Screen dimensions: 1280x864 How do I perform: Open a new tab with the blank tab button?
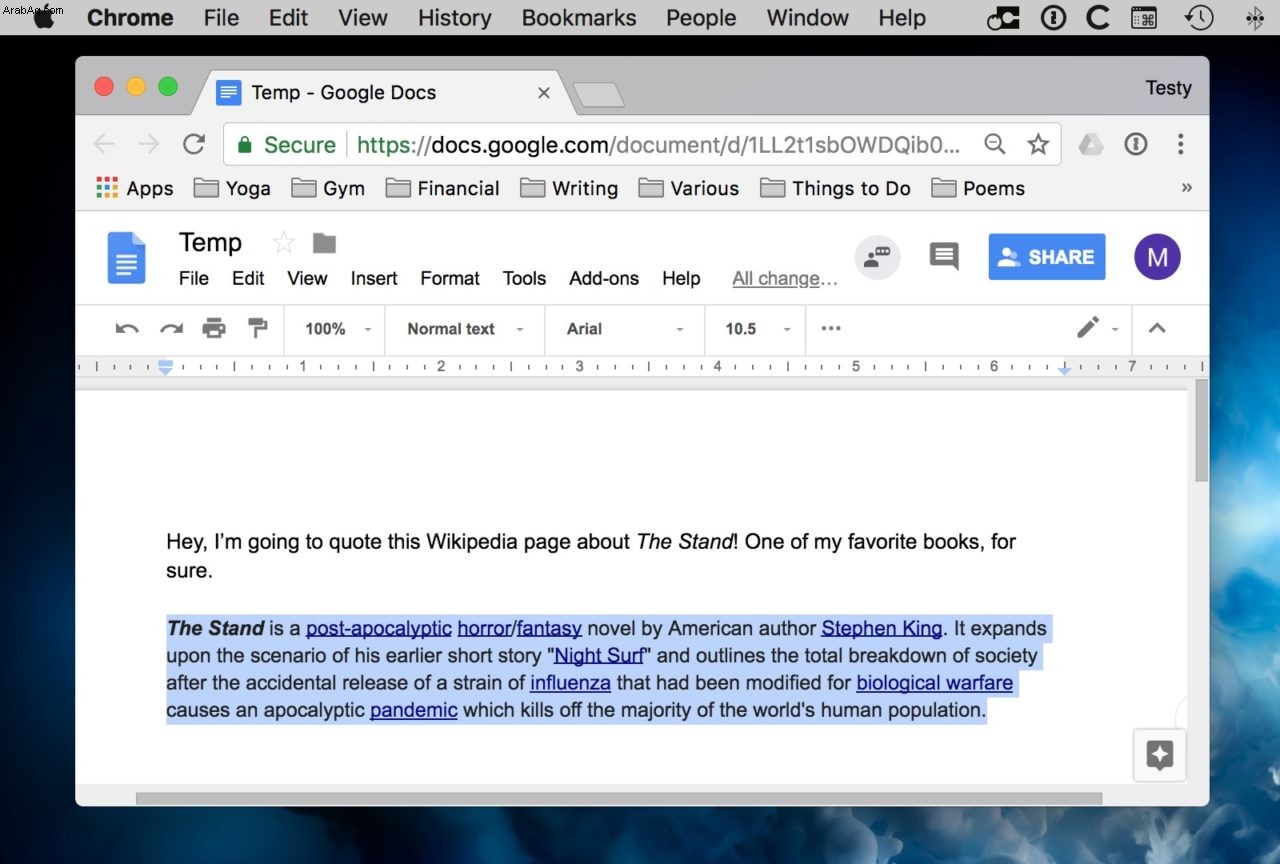tap(598, 95)
